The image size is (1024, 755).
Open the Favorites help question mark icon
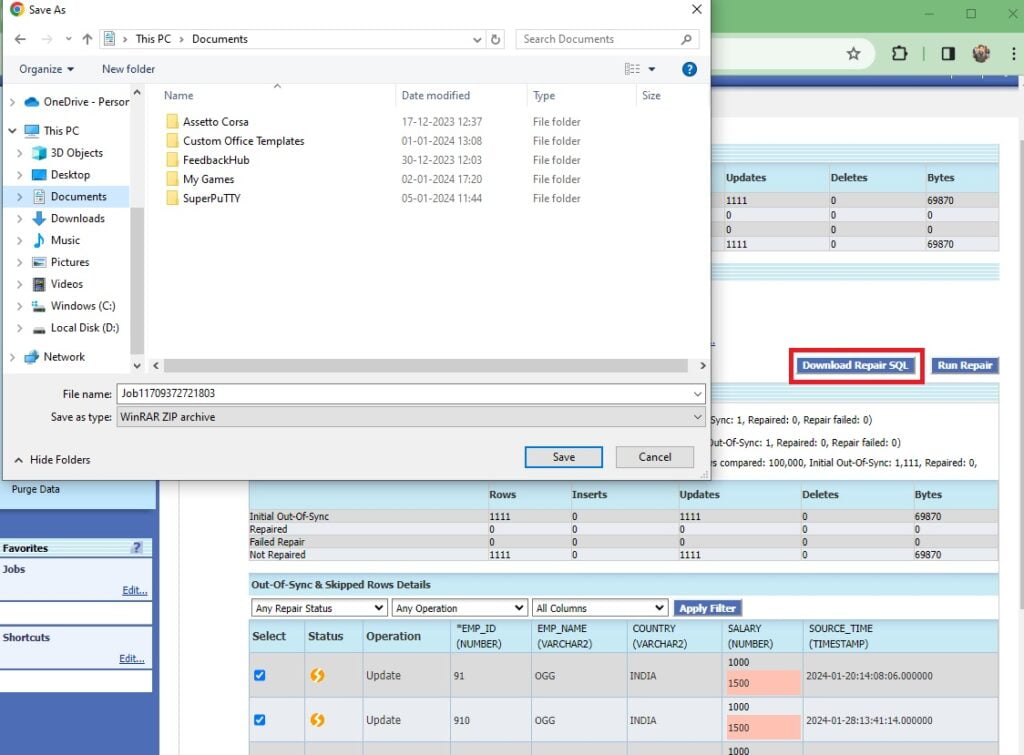pyautogui.click(x=137, y=547)
